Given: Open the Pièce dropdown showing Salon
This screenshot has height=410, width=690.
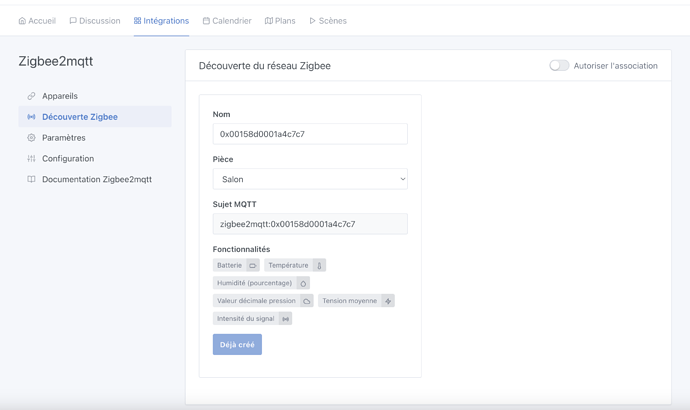Looking at the screenshot, I should 310,179.
